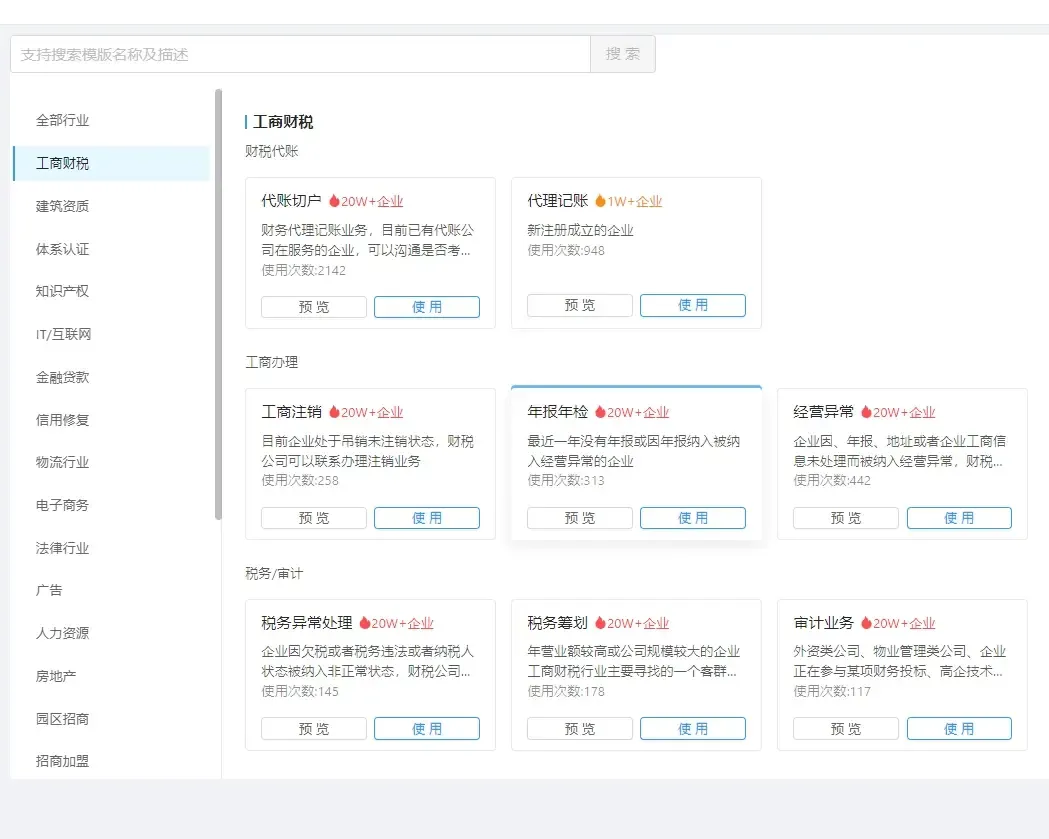Click the 代账切户 card title
This screenshot has height=839, width=1049.
(x=291, y=201)
